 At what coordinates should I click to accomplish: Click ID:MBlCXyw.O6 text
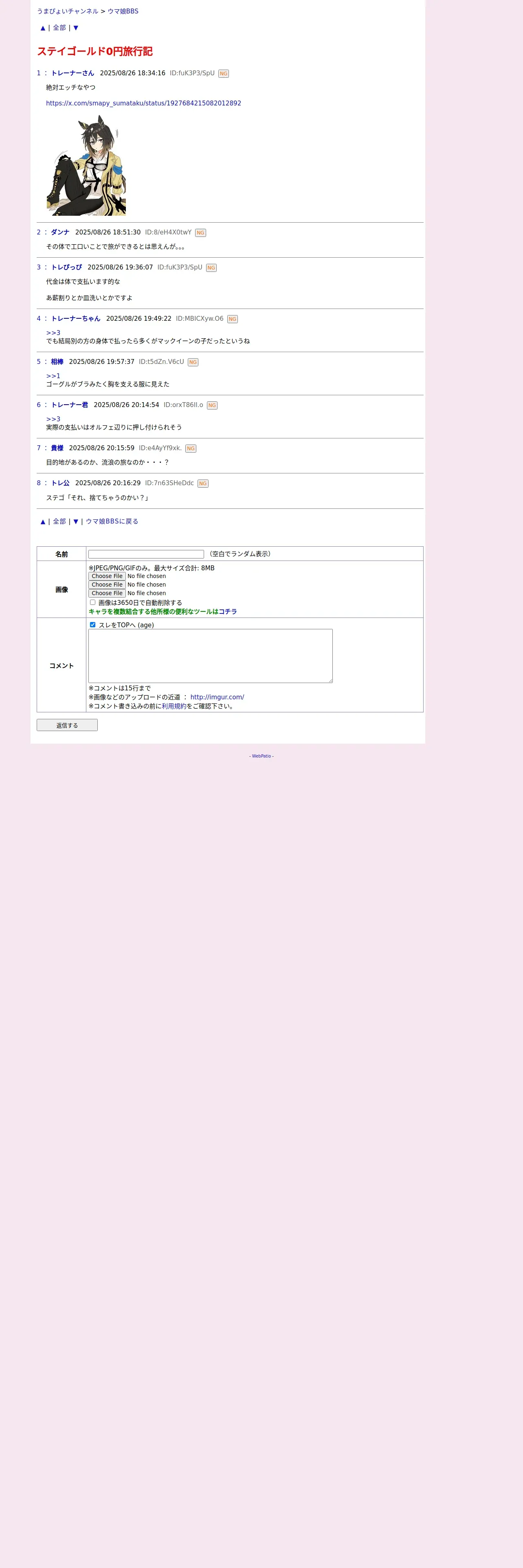[200, 319]
